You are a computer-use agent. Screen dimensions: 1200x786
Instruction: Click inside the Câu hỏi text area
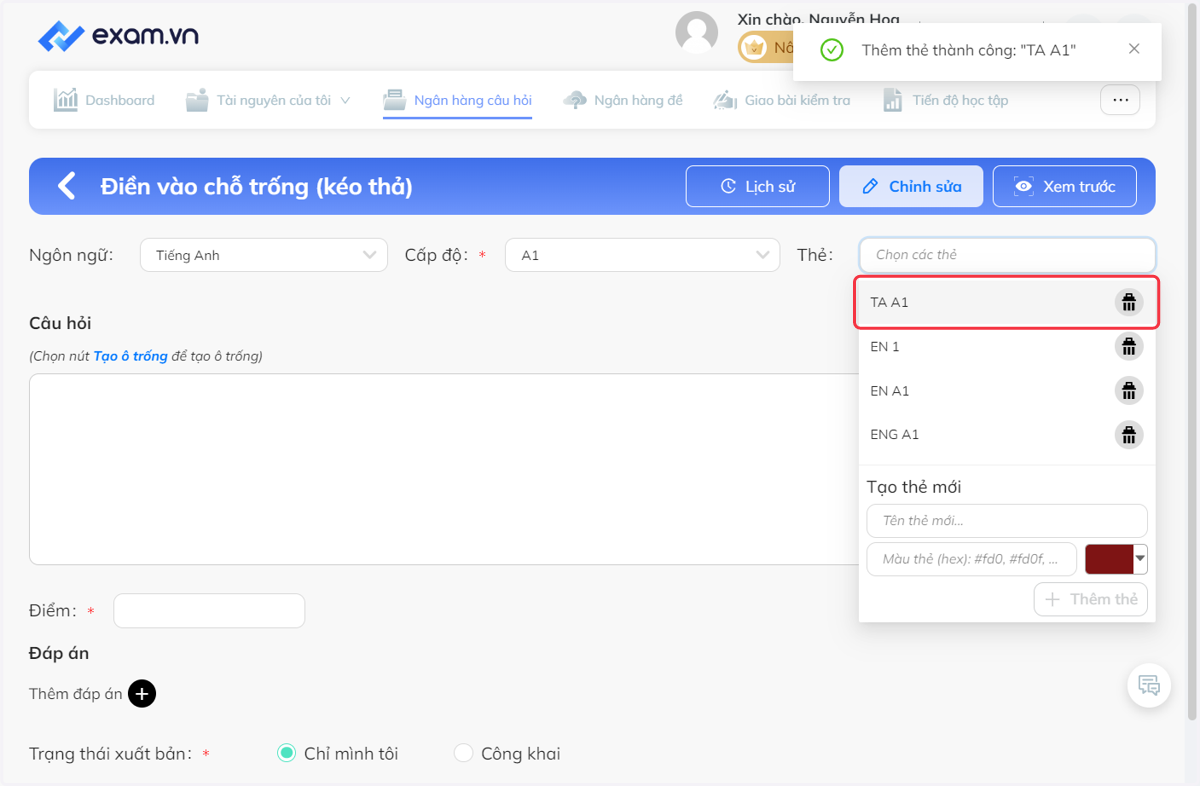click(443, 469)
